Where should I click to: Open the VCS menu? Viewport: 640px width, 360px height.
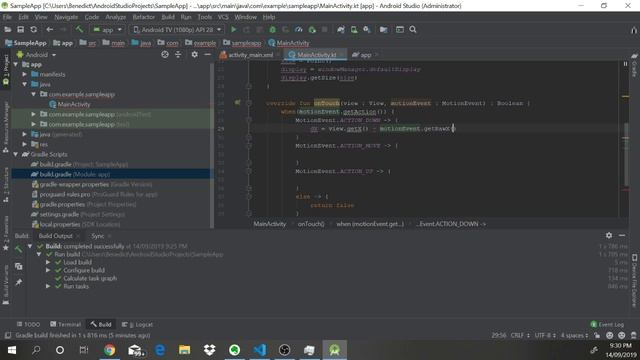[x=223, y=17]
